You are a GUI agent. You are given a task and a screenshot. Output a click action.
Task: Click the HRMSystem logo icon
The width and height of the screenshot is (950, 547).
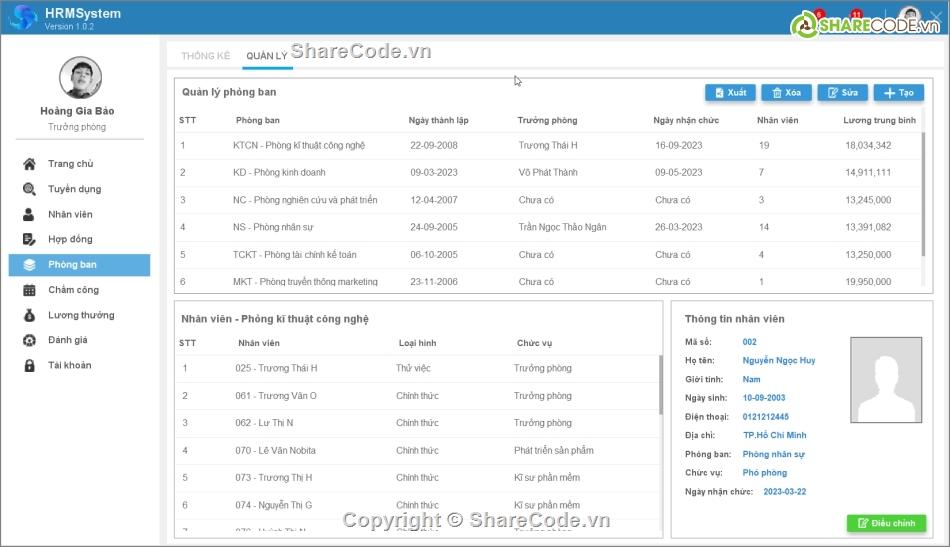click(22, 17)
